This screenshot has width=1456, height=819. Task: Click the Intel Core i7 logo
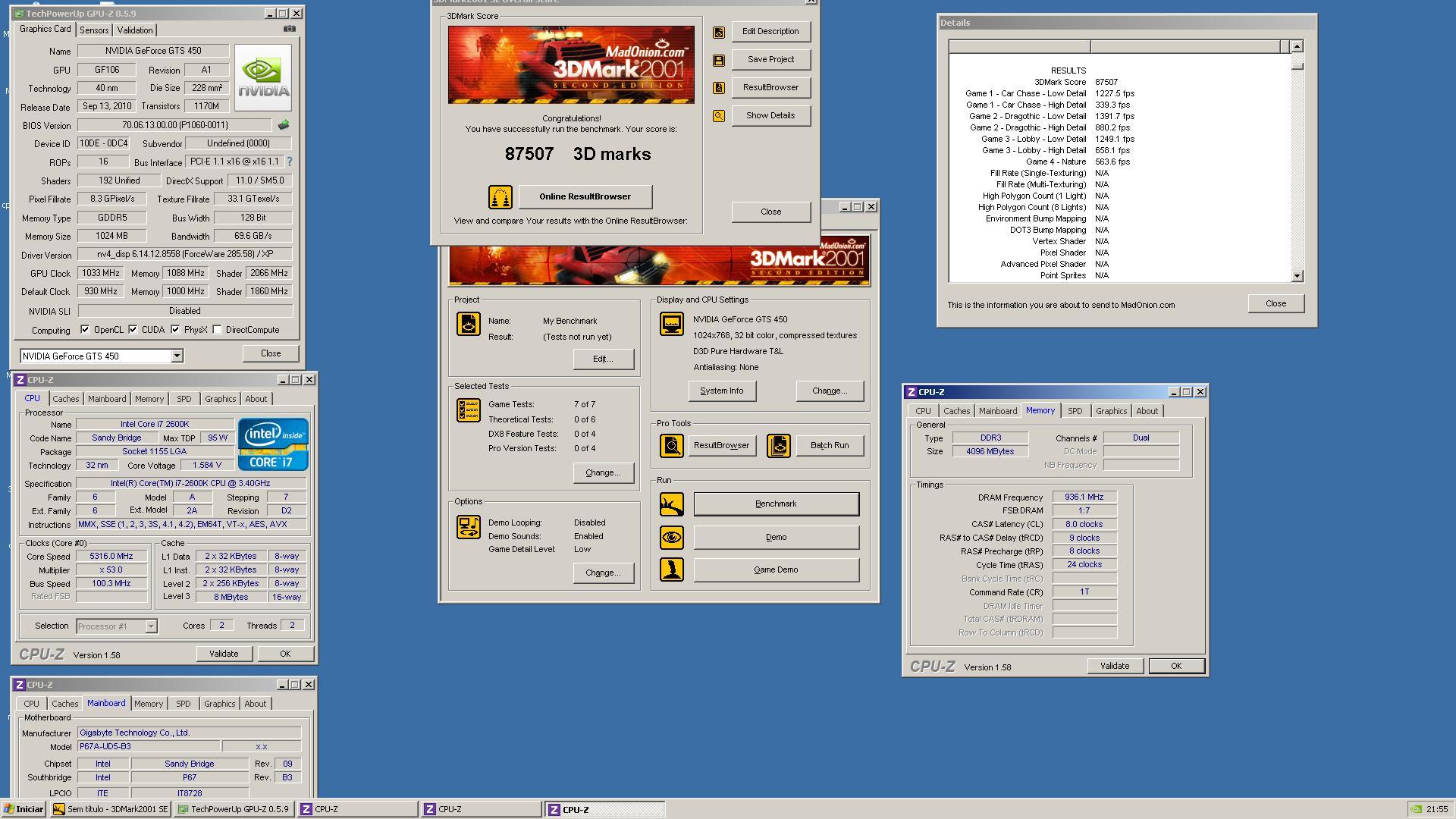pos(273,444)
